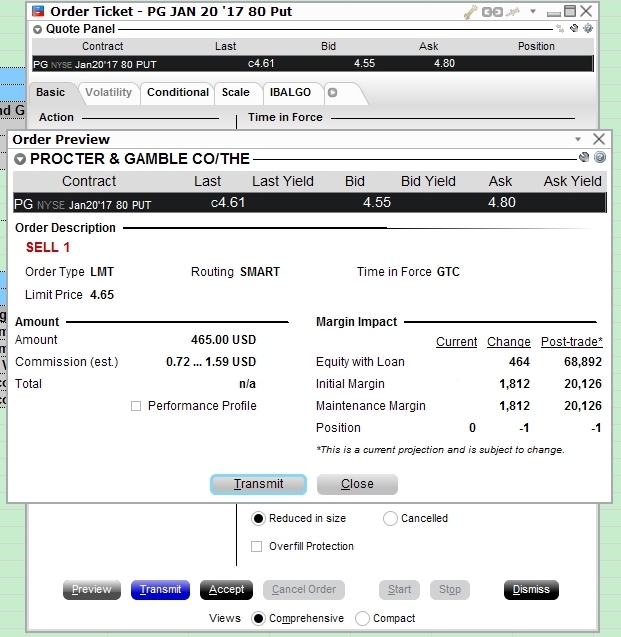Click the Start button
Screen dimensions: 621x637
tap(399, 590)
